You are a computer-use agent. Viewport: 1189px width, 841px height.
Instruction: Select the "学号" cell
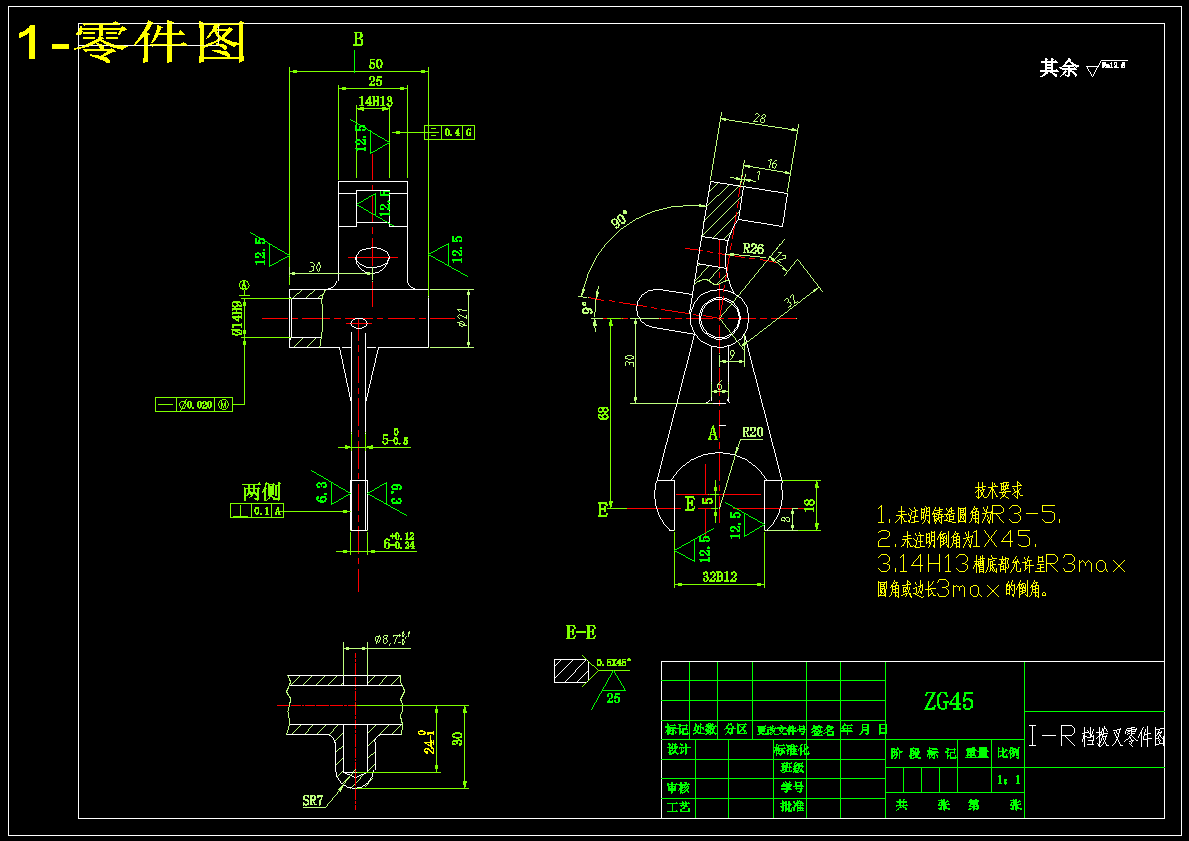pyautogui.click(x=792, y=787)
